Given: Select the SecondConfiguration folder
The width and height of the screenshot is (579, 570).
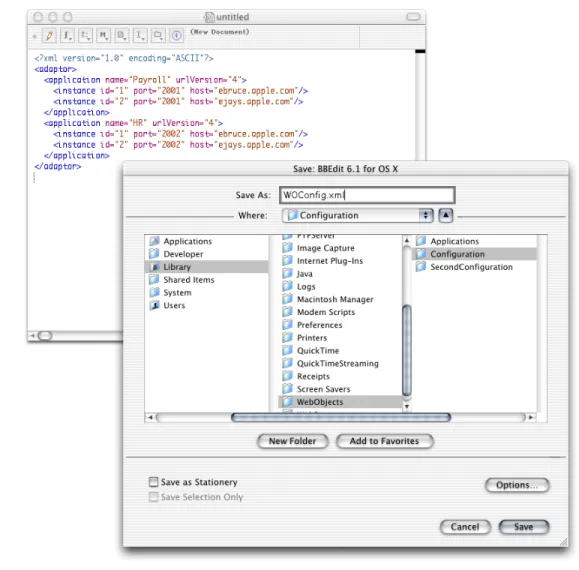Looking at the screenshot, I should [x=474, y=267].
